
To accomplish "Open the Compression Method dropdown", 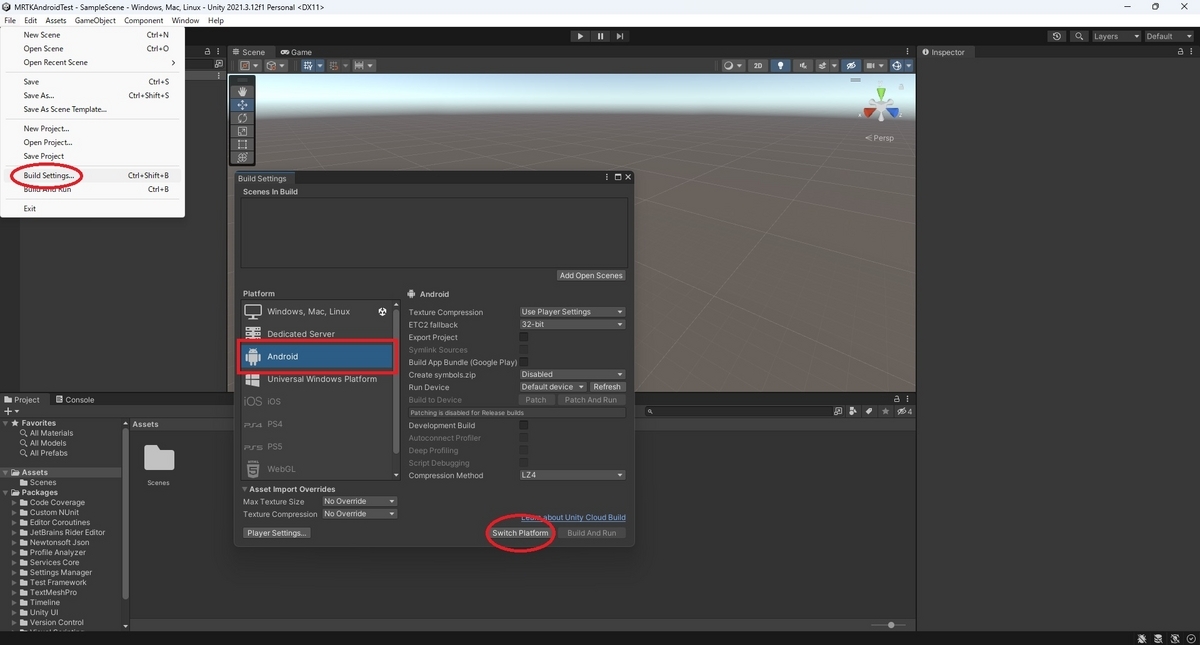I will coord(571,475).
